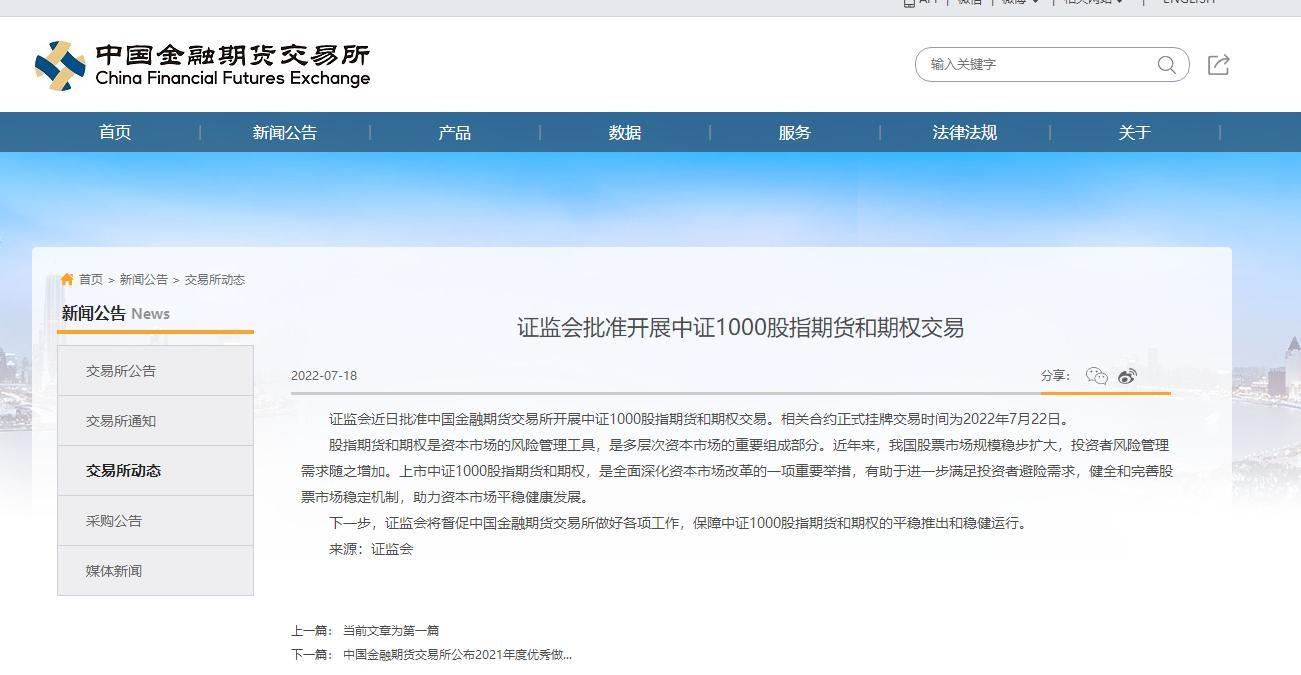Select 交易所通知 in the sidebar
The image size is (1301, 675).
click(155, 421)
